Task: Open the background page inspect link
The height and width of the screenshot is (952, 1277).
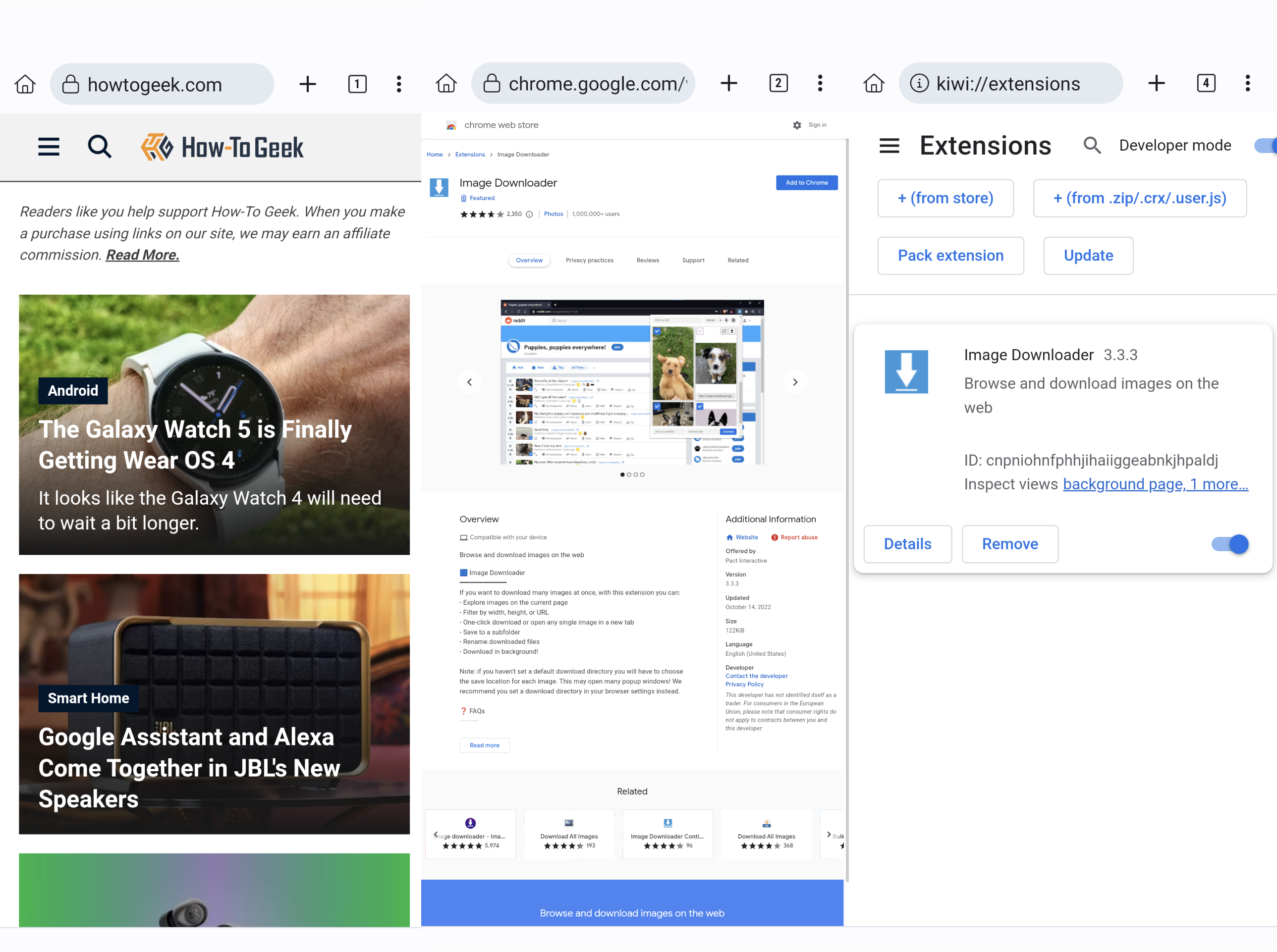Action: pyautogui.click(x=1122, y=484)
